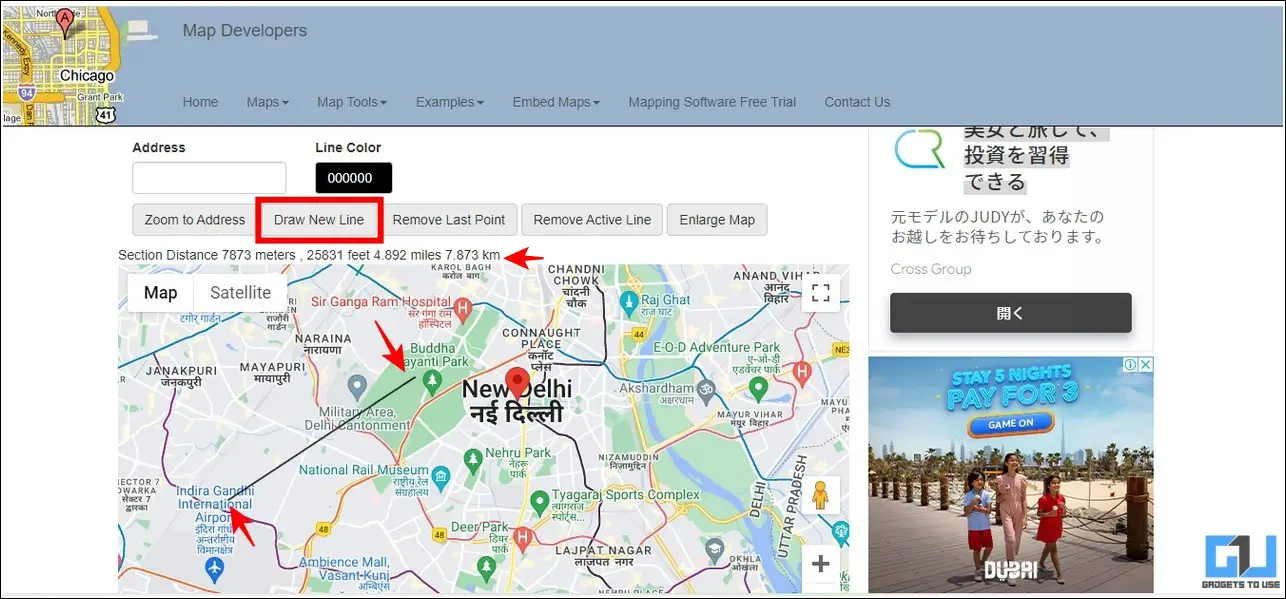Select the Sir Ganga Ram Hospital marker
Viewport: 1286px width, 599px height.
462,306
